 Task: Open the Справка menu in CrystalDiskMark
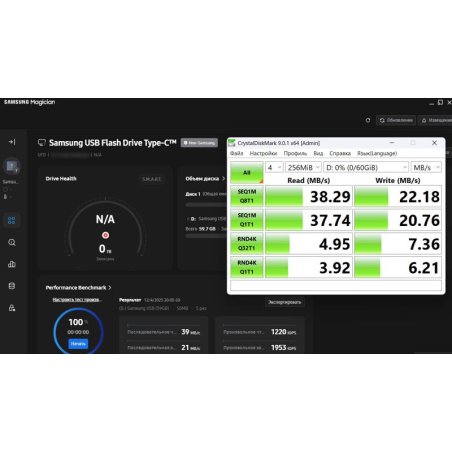coord(340,153)
